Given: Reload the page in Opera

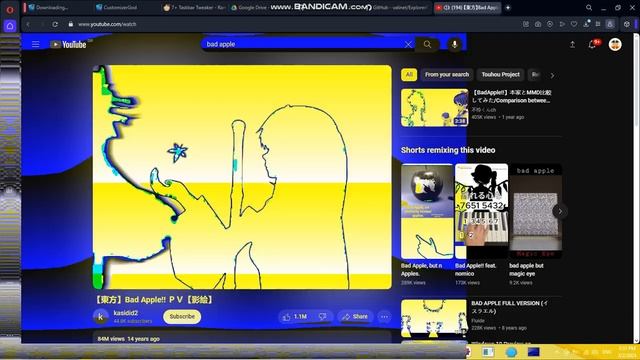Looking at the screenshot, I should [55, 24].
